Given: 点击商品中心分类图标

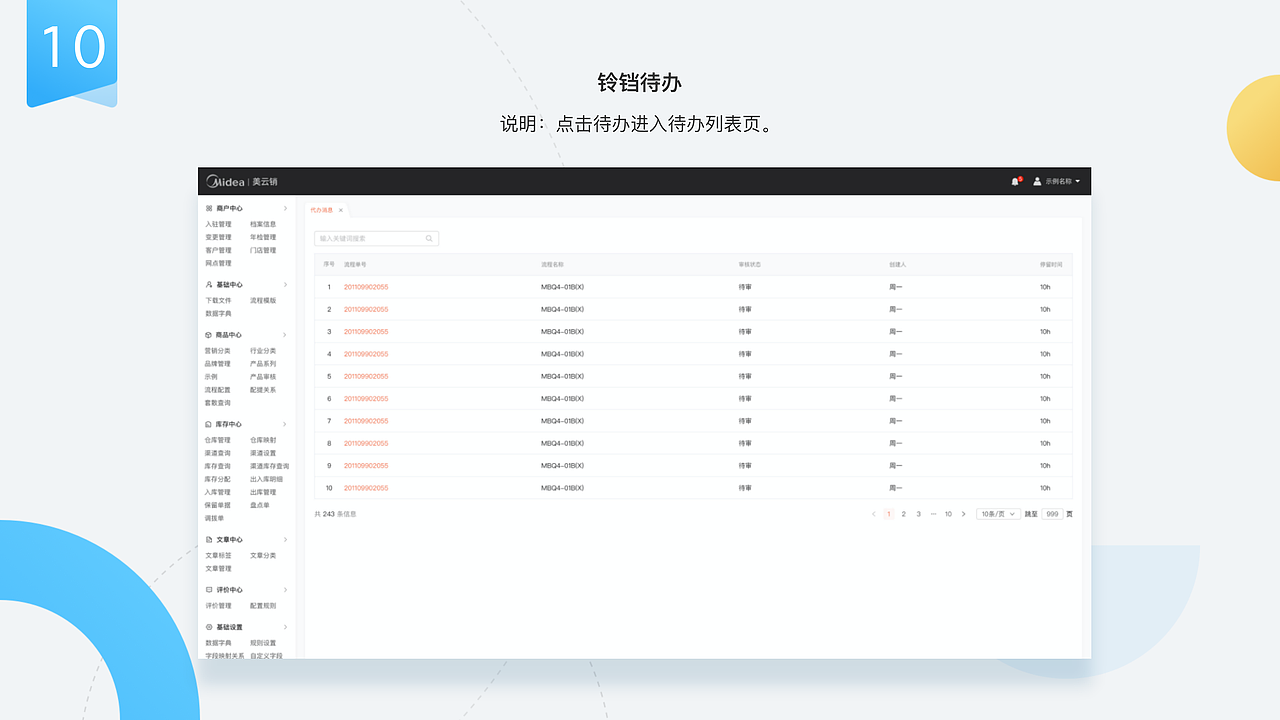Looking at the screenshot, I should point(210,334).
